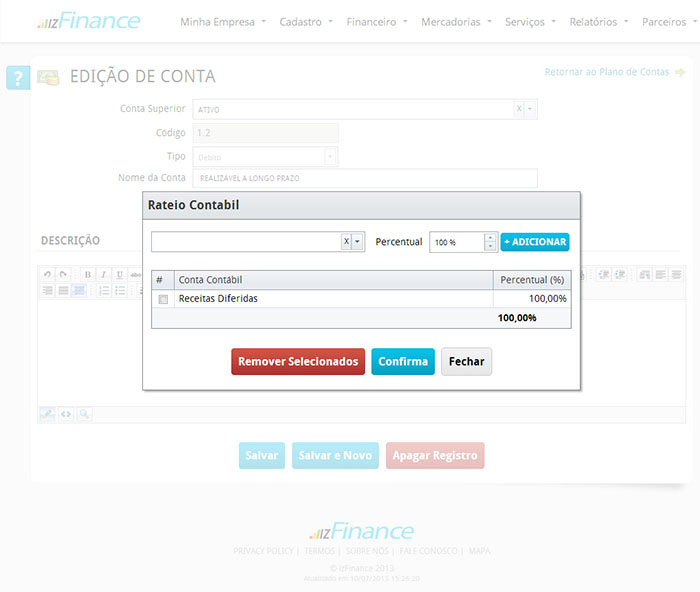Increase Percentual with the up spinner
Image resolution: width=700 pixels, height=592 pixels.
click(x=491, y=238)
